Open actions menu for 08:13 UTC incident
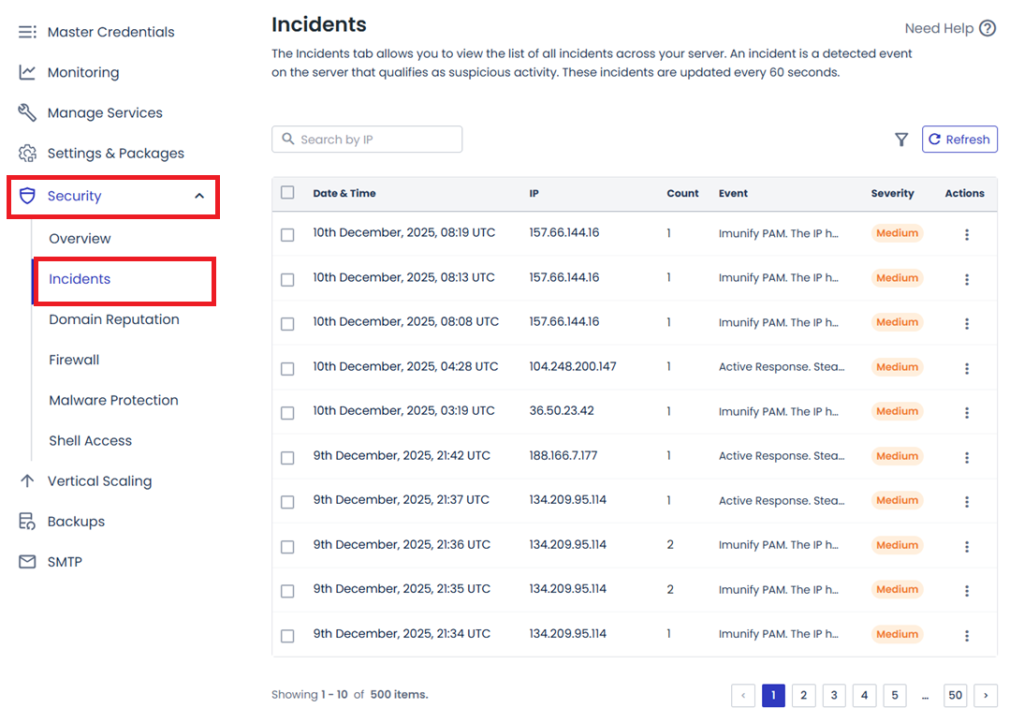The height and width of the screenshot is (723, 1024). pos(967,280)
